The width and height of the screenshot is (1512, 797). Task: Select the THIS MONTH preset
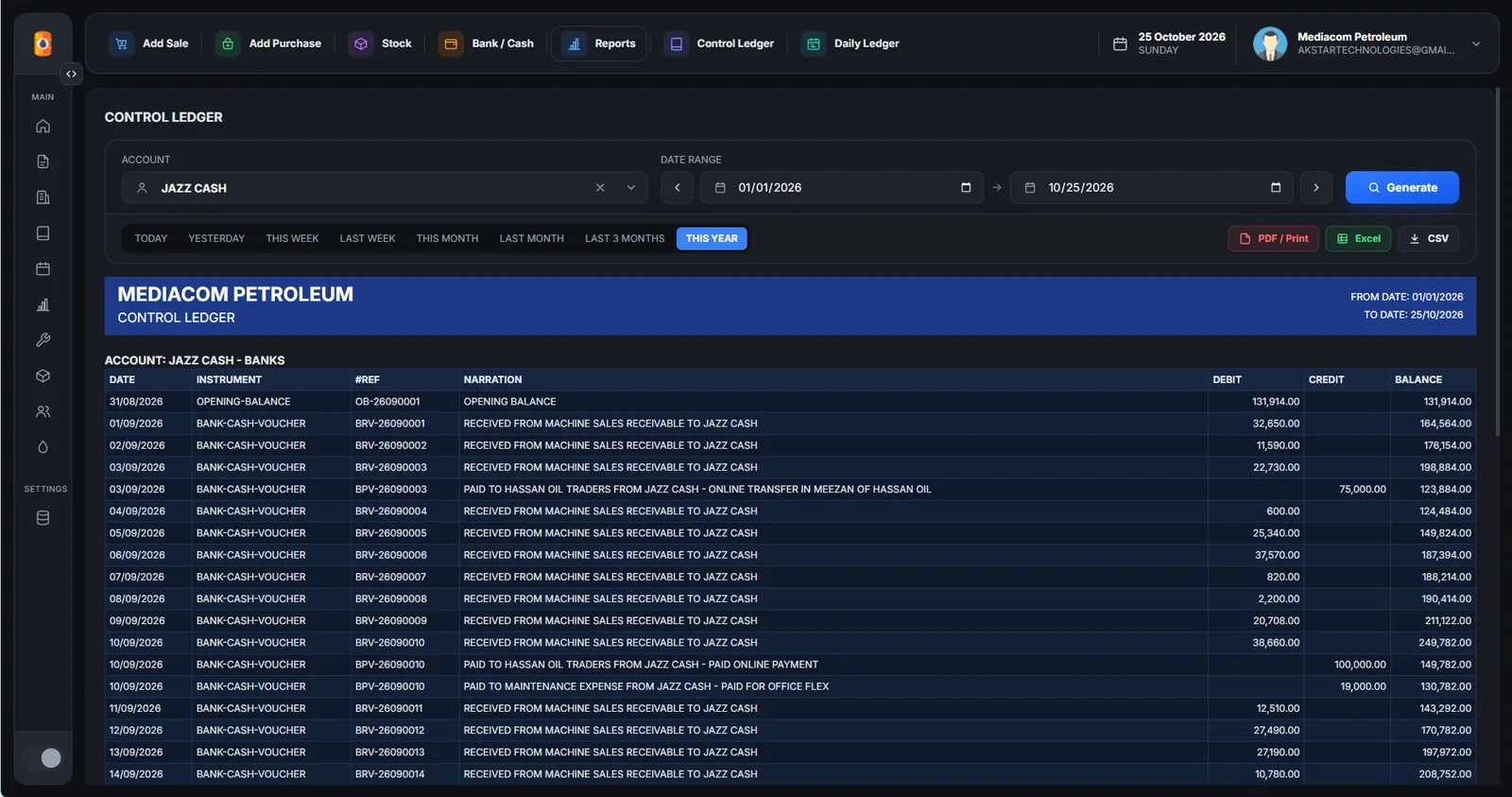point(447,238)
